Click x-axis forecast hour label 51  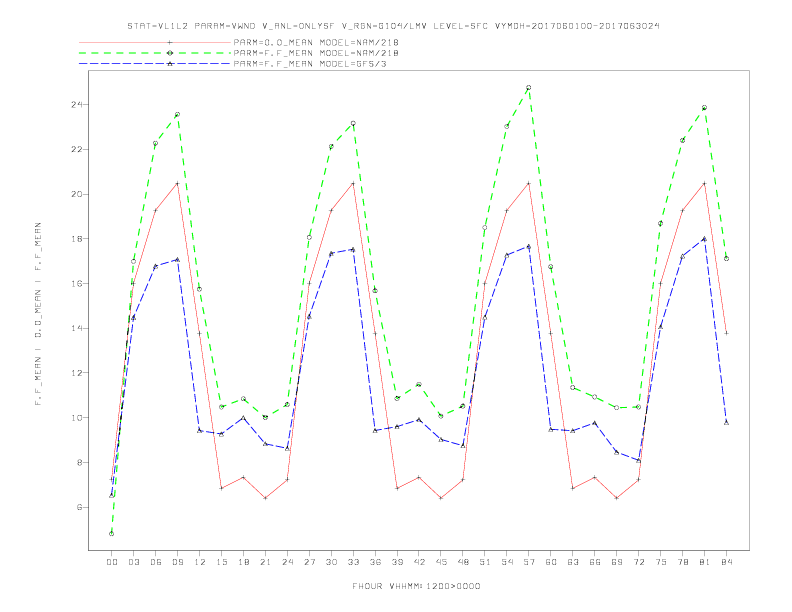point(485,562)
